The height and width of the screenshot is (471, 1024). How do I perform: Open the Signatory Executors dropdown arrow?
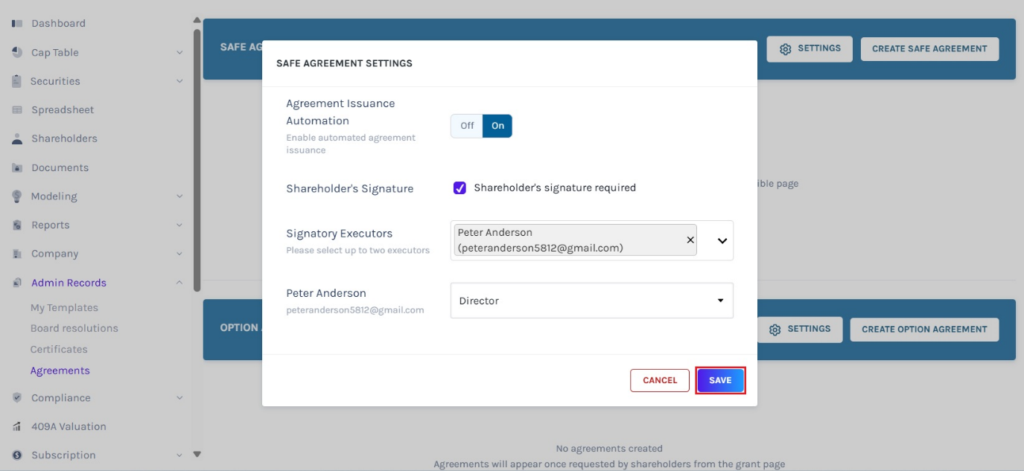click(722, 240)
